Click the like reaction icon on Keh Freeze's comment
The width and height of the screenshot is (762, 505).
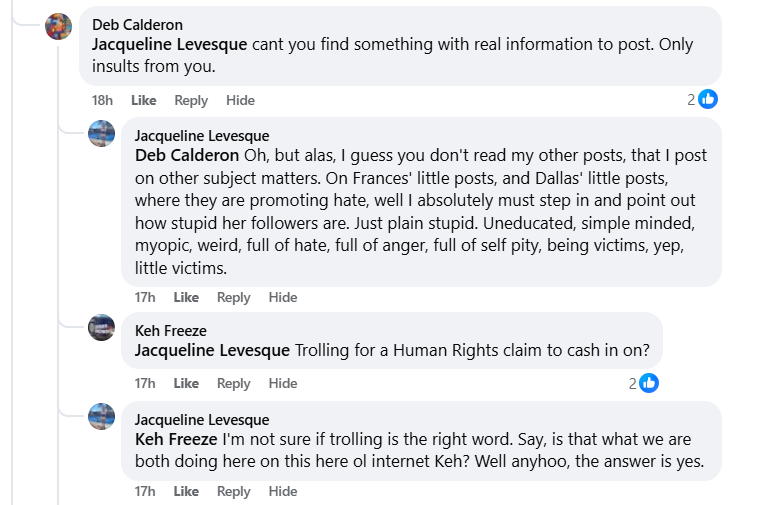tap(649, 383)
